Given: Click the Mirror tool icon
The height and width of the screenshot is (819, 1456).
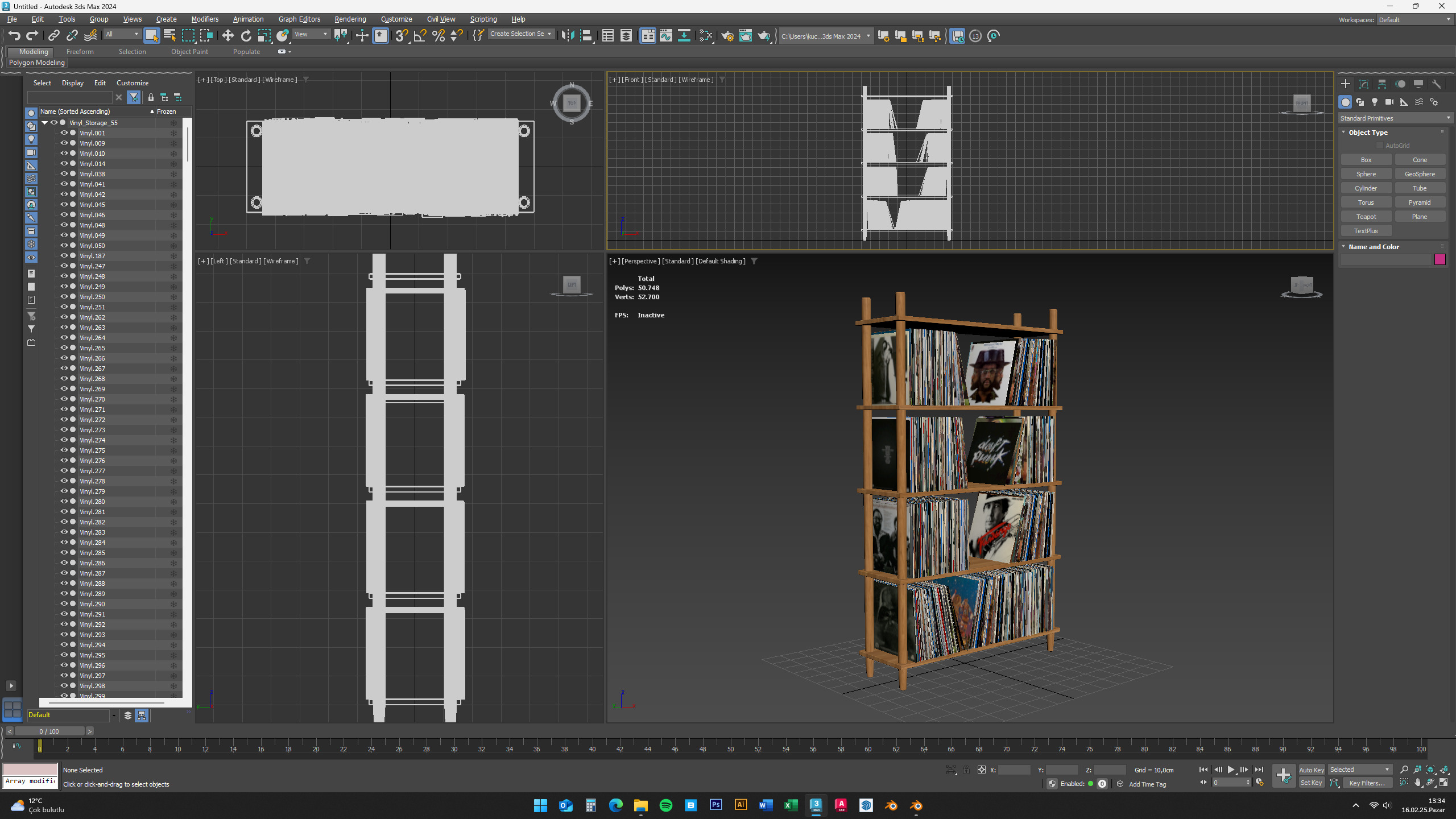Looking at the screenshot, I should tap(568, 36).
